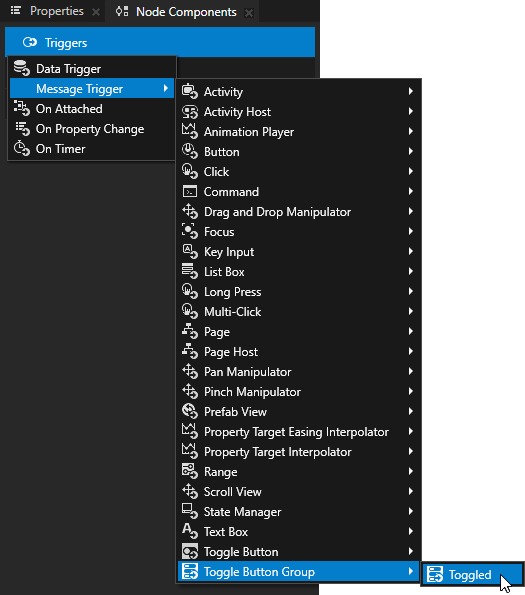Click the Drag and Drop Manipulator icon
The height and width of the screenshot is (595, 525).
(x=190, y=211)
